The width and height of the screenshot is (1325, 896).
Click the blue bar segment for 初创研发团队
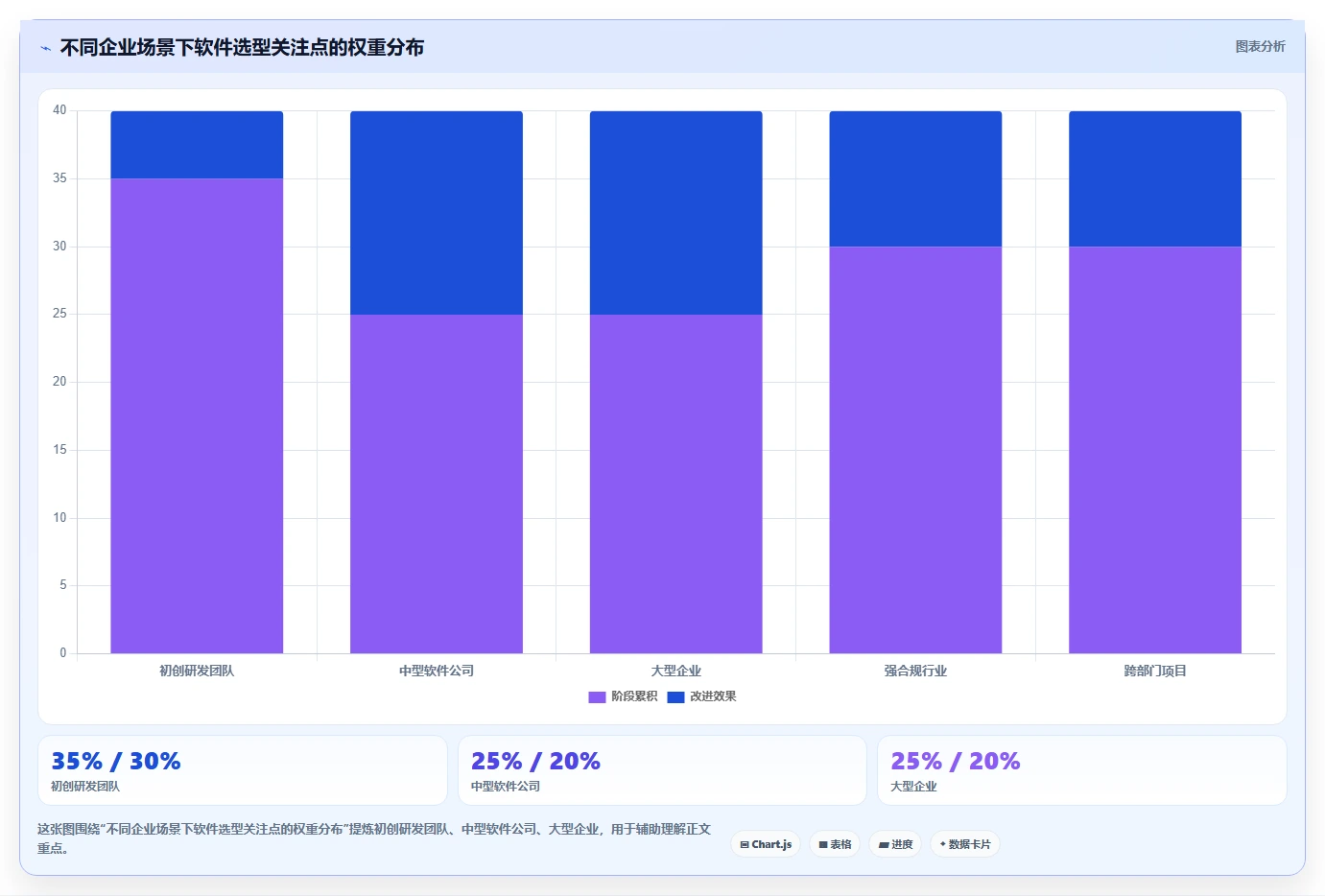tap(197, 145)
